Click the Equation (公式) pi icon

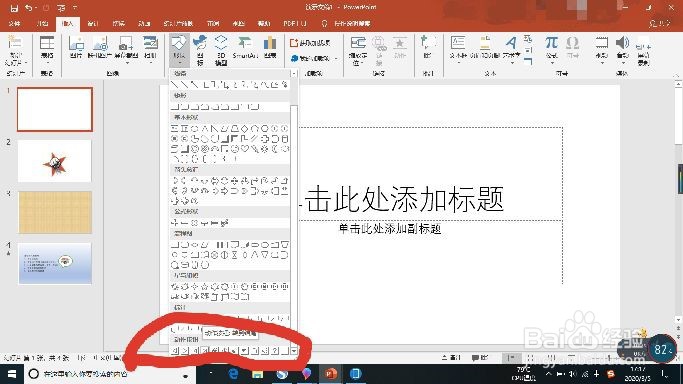click(x=551, y=43)
